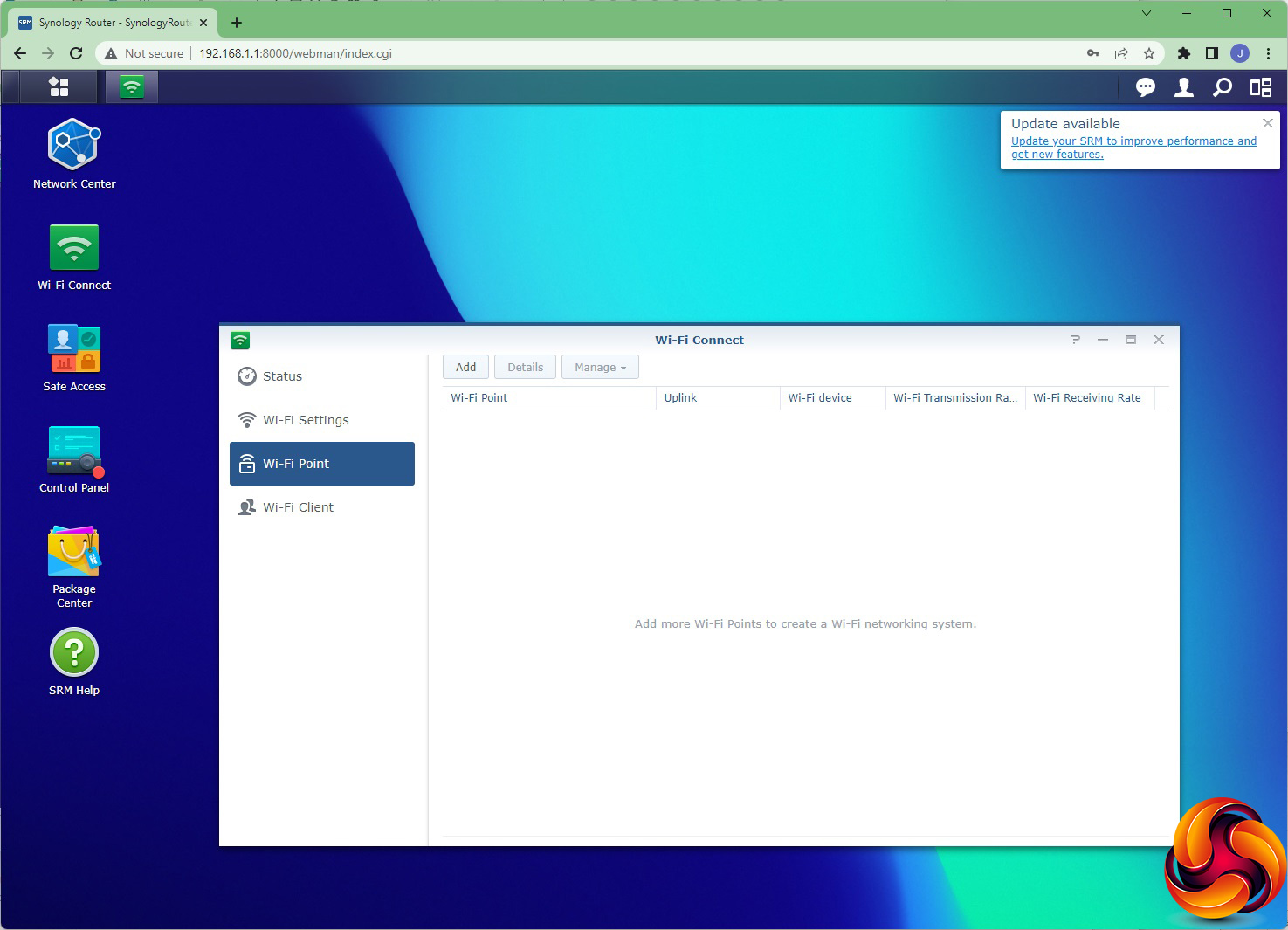Open the SRM Main Menu grid icon

[x=59, y=86]
